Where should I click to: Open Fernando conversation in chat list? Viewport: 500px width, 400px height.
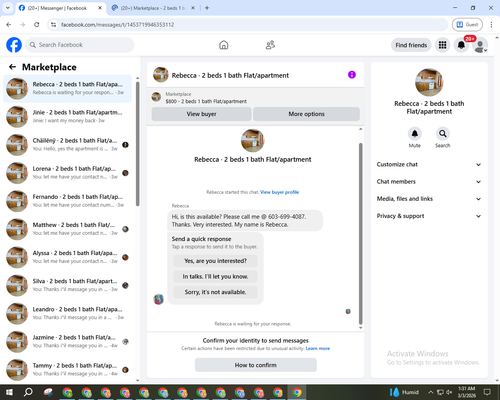(x=67, y=201)
